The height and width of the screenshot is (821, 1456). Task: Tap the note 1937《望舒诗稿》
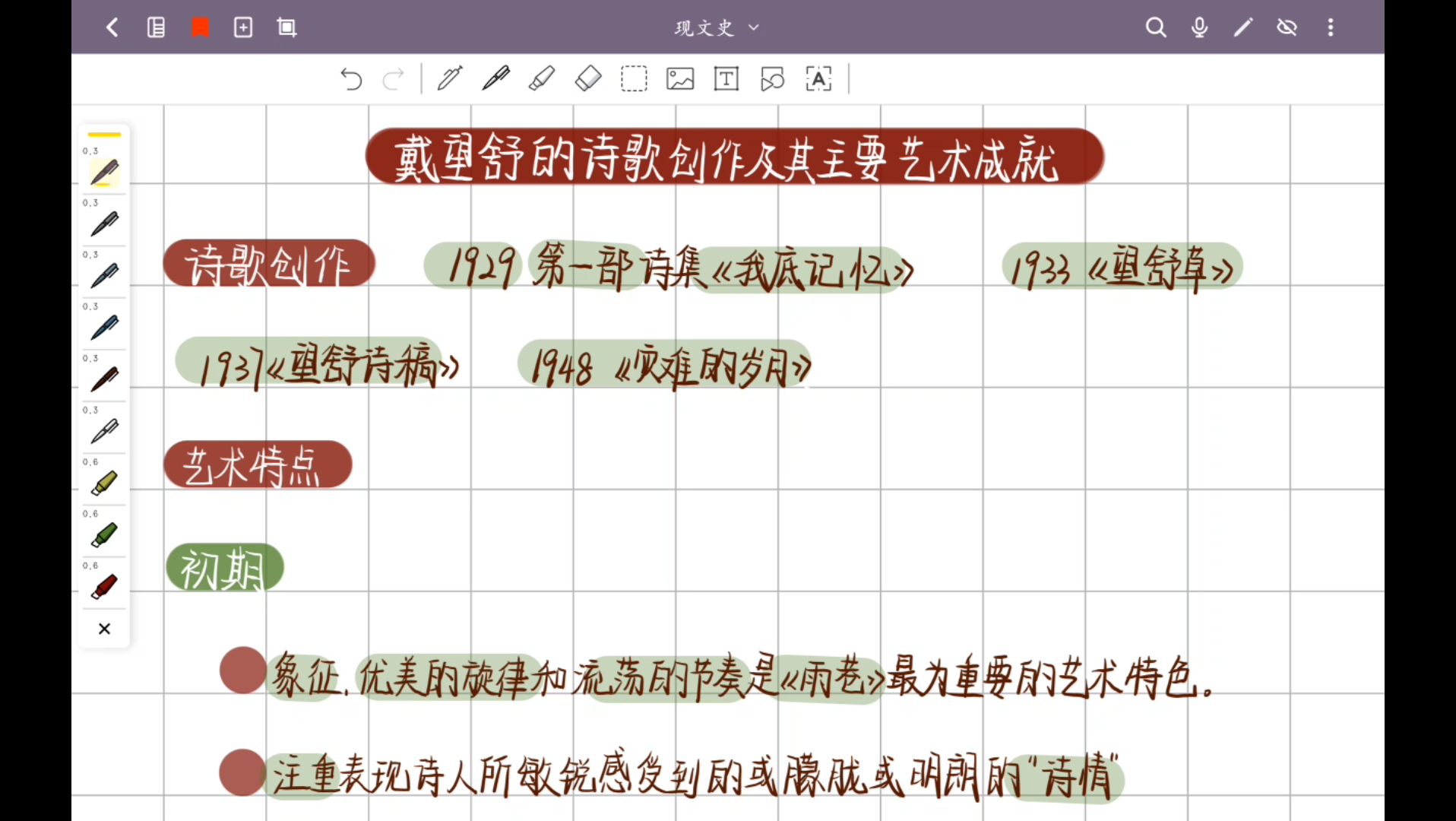[x=318, y=365]
